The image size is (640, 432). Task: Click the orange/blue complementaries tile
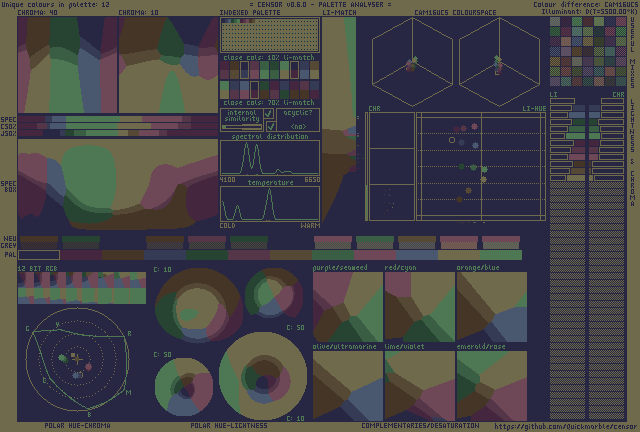[x=491, y=307]
